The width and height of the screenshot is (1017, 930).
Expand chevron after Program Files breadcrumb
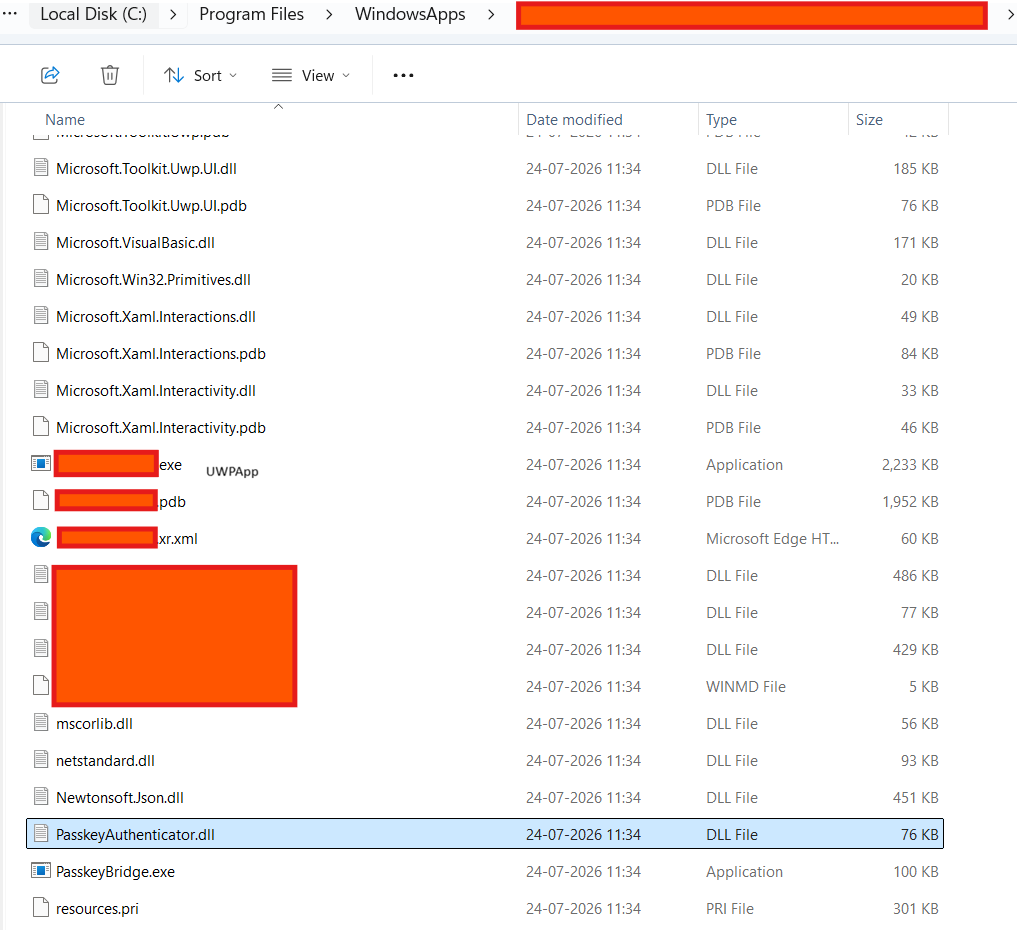click(x=329, y=14)
